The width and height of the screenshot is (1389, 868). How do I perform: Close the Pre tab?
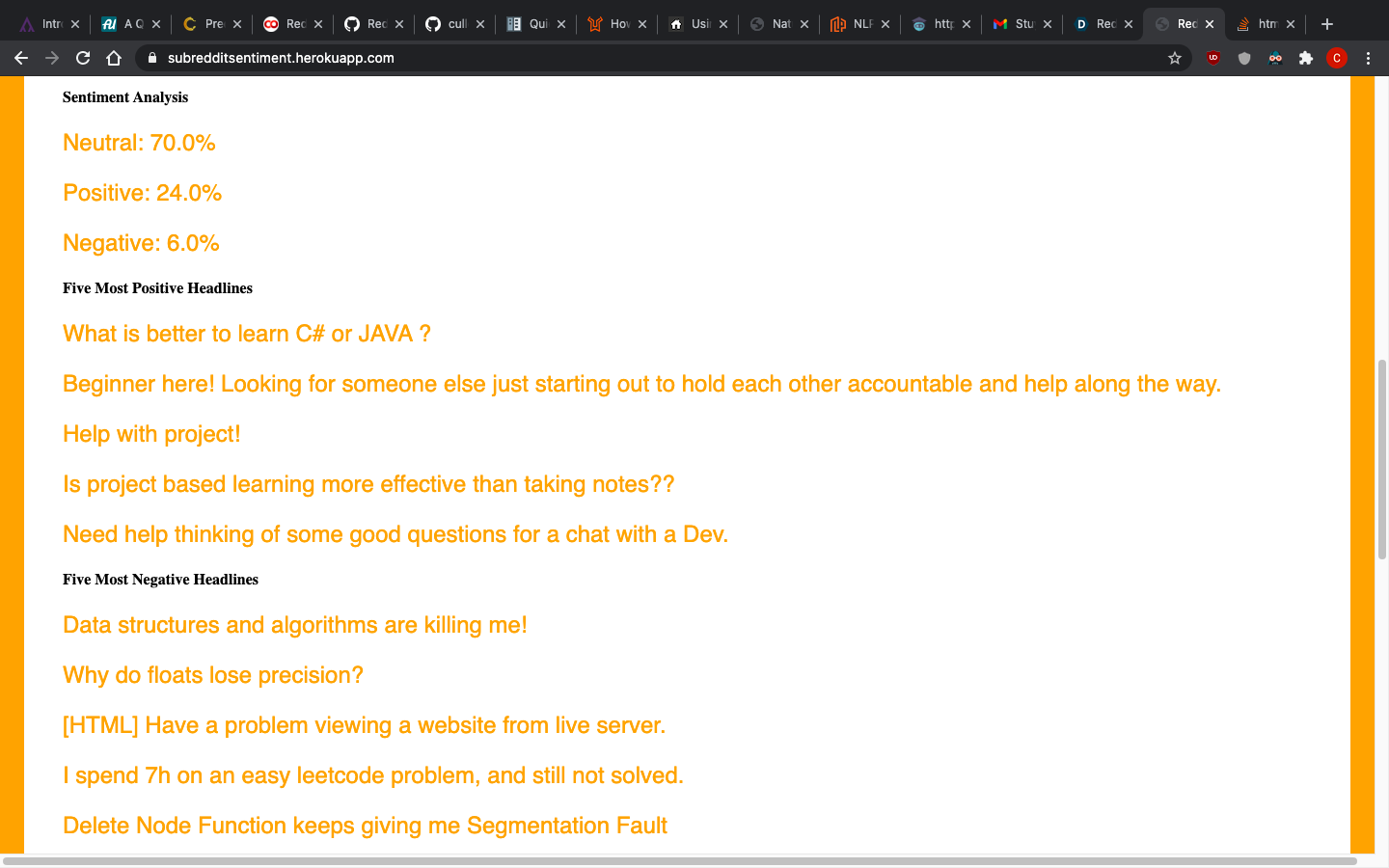237,24
